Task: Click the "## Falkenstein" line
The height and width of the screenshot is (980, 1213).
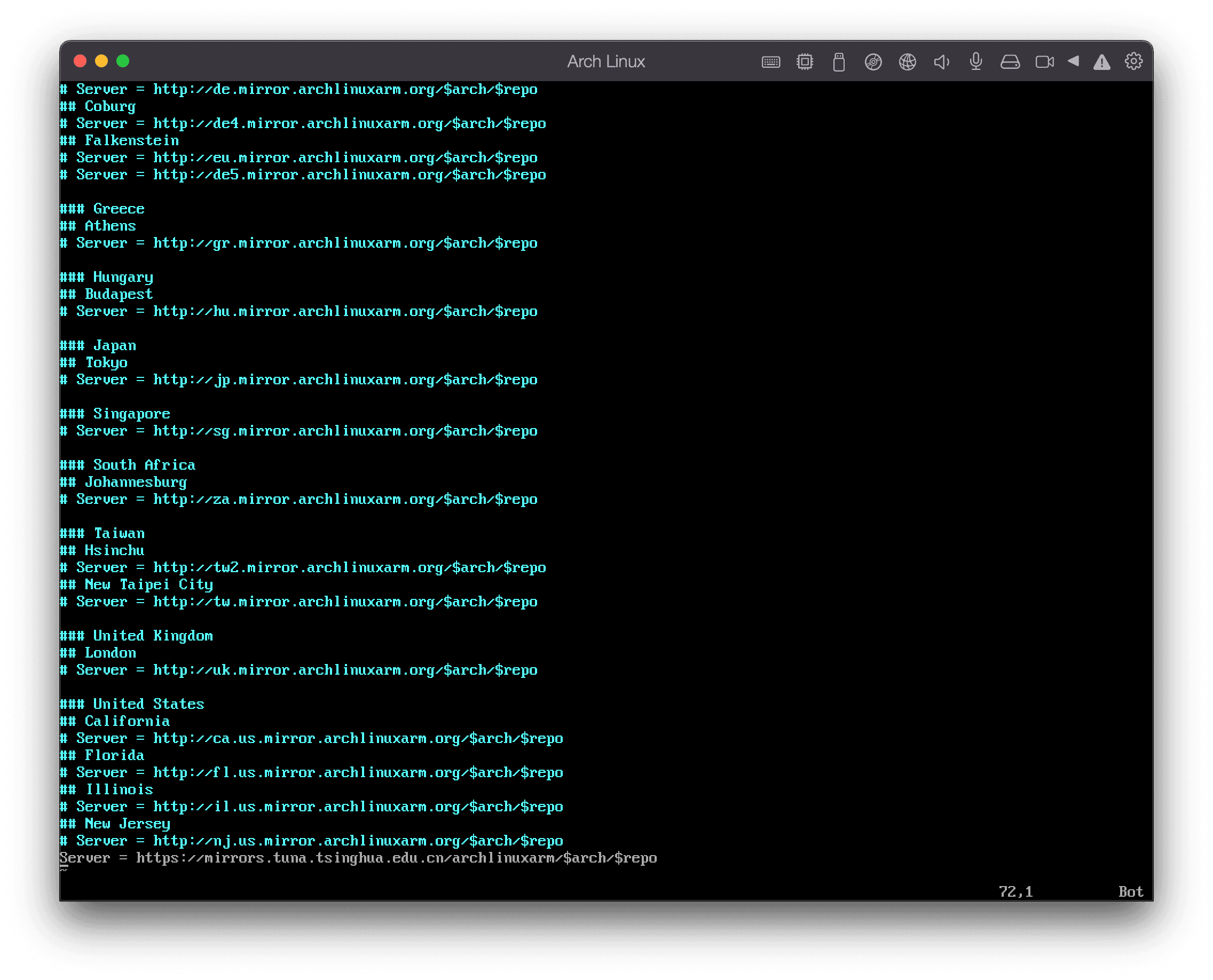Action: point(120,140)
